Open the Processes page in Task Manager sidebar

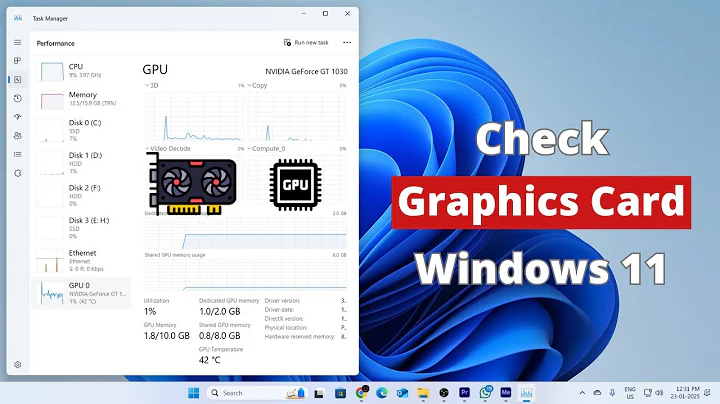pyautogui.click(x=17, y=61)
